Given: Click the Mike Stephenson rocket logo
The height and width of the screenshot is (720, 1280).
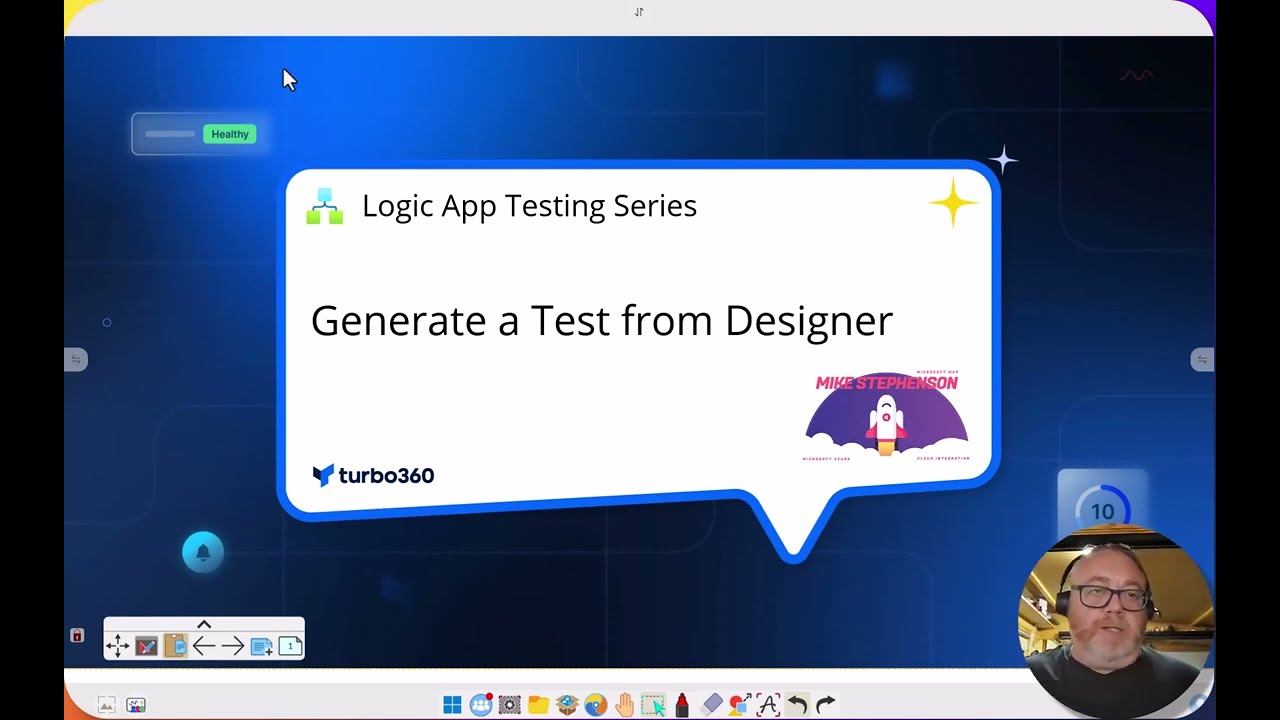Looking at the screenshot, I should coord(887,418).
